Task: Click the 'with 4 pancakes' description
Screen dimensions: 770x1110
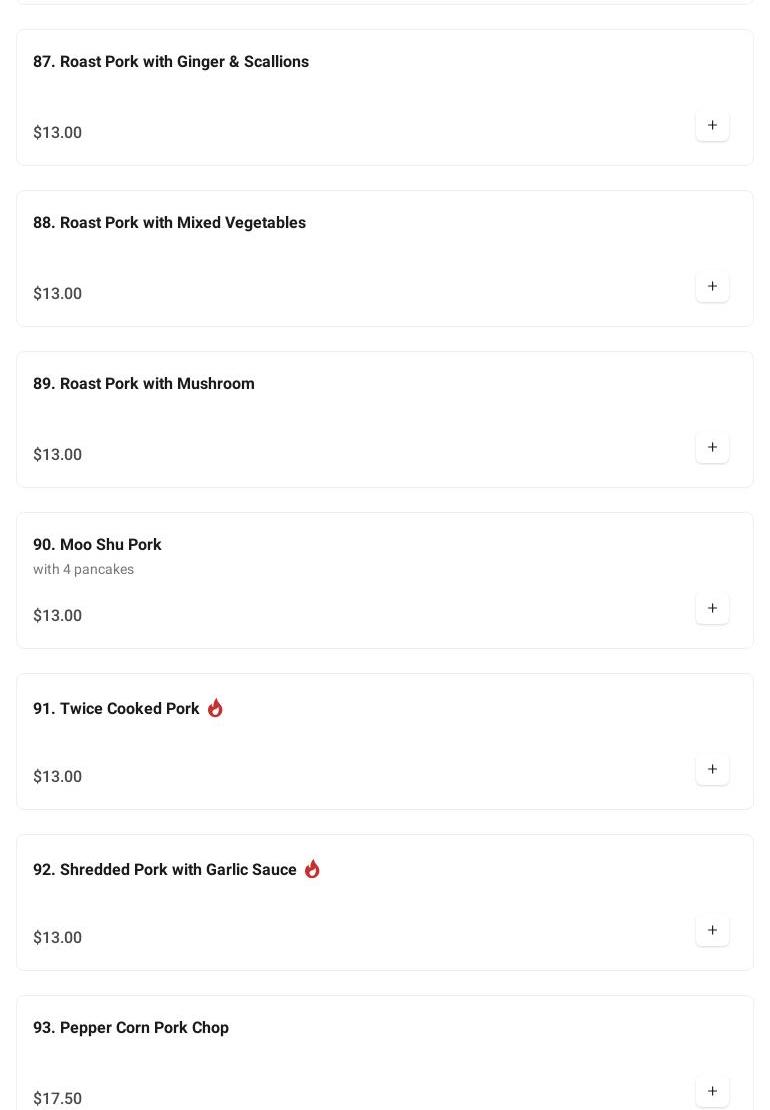Action: point(83,570)
